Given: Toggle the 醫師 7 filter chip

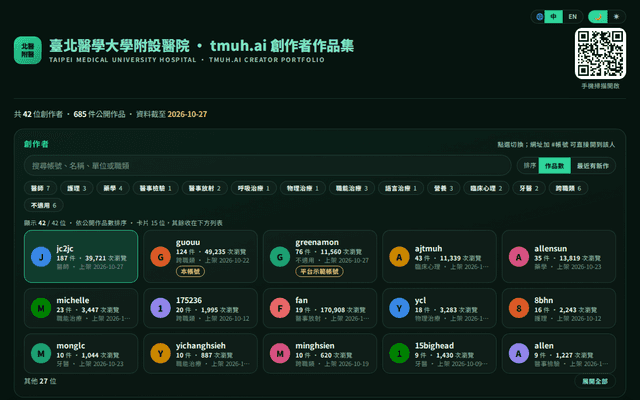Looking at the screenshot, I should (x=40, y=188).
